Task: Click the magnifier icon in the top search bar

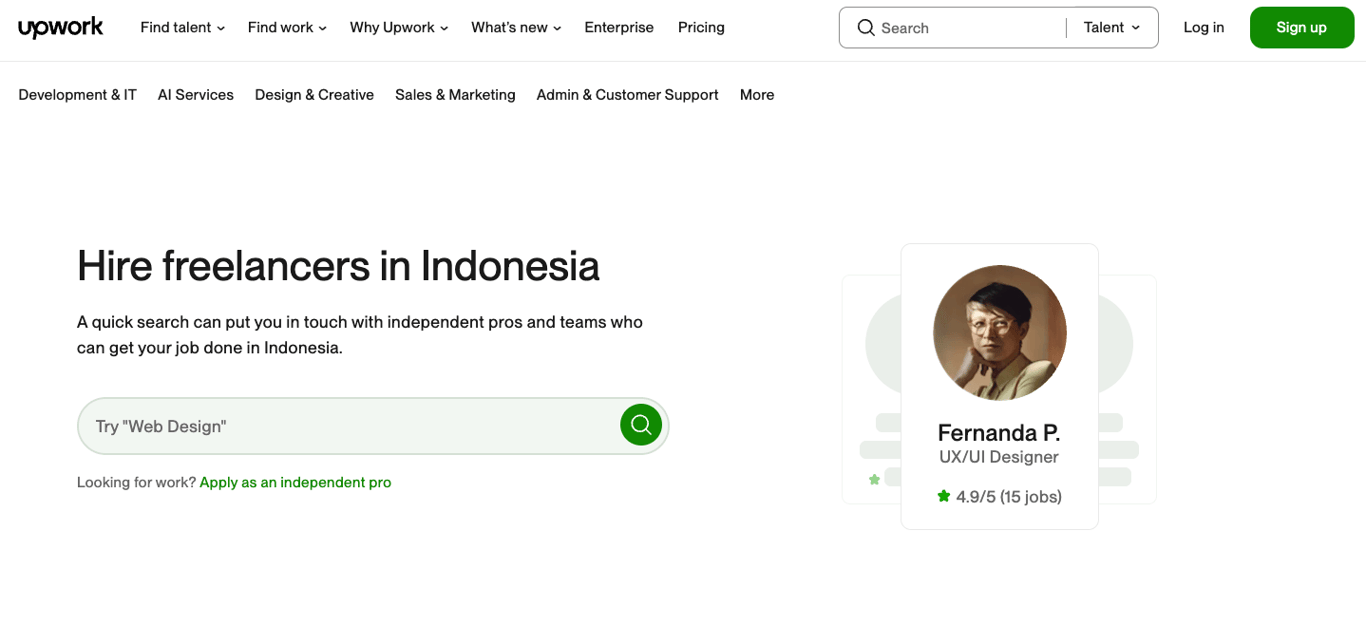Action: 866,27
